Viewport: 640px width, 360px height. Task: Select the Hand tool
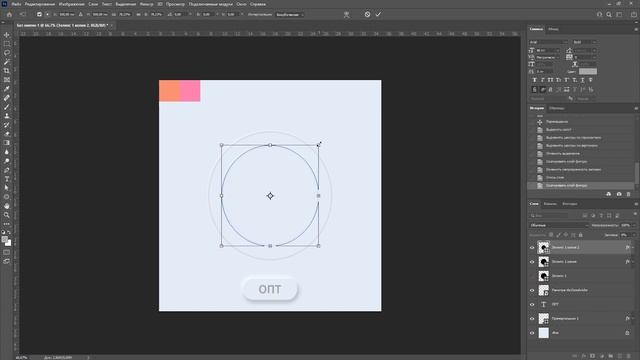coord(7,206)
